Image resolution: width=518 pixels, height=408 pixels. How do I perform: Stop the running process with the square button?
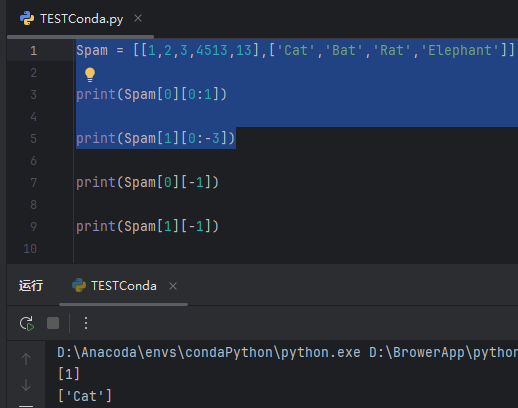pyautogui.click(x=53, y=323)
